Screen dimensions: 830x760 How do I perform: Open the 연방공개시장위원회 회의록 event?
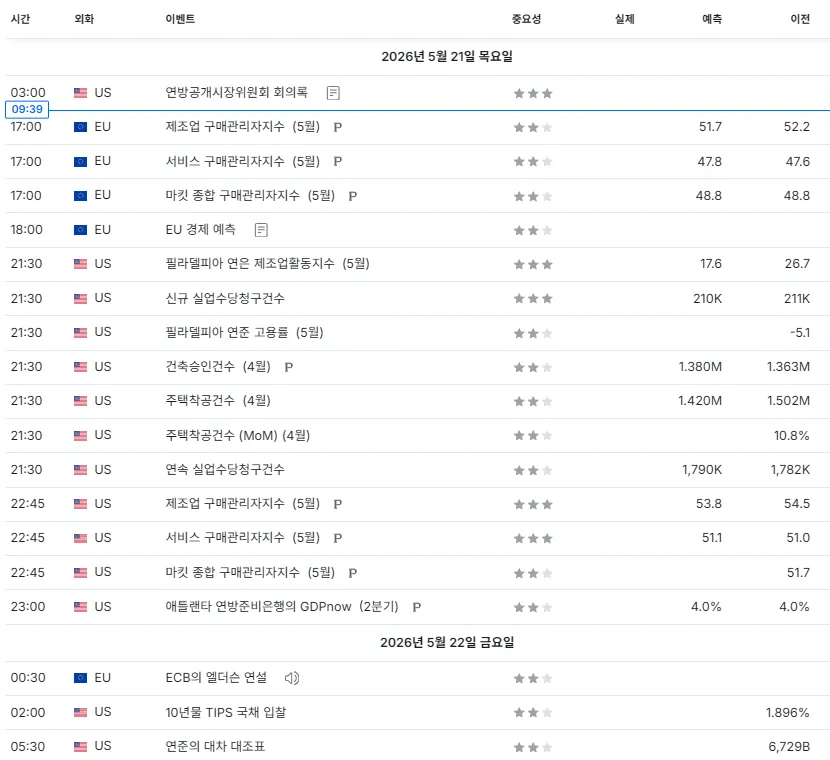point(237,93)
